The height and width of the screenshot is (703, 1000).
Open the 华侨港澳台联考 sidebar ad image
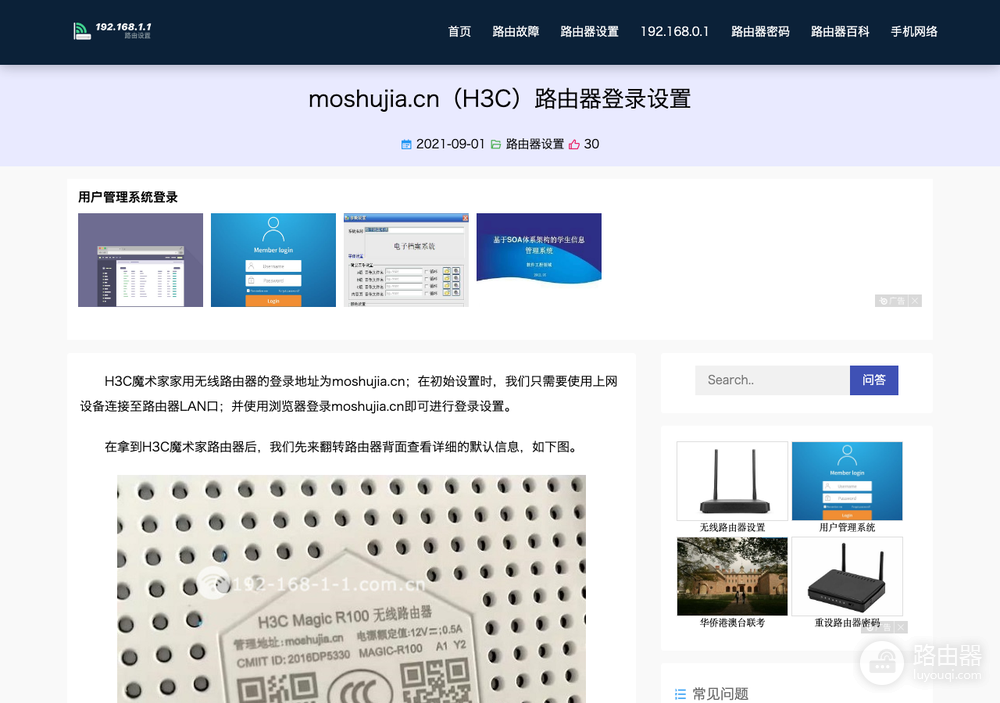click(x=732, y=576)
